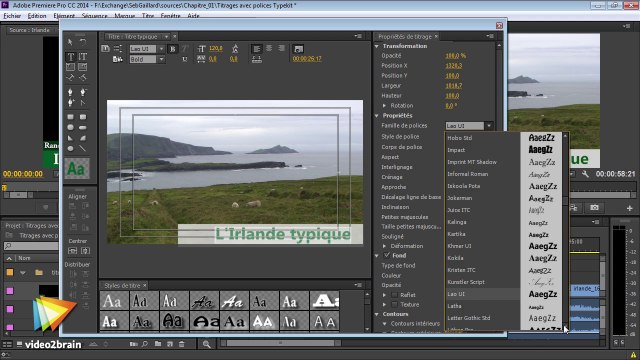Select the Selection arrow tool in title tools
The image size is (640, 360).
click(x=70, y=42)
